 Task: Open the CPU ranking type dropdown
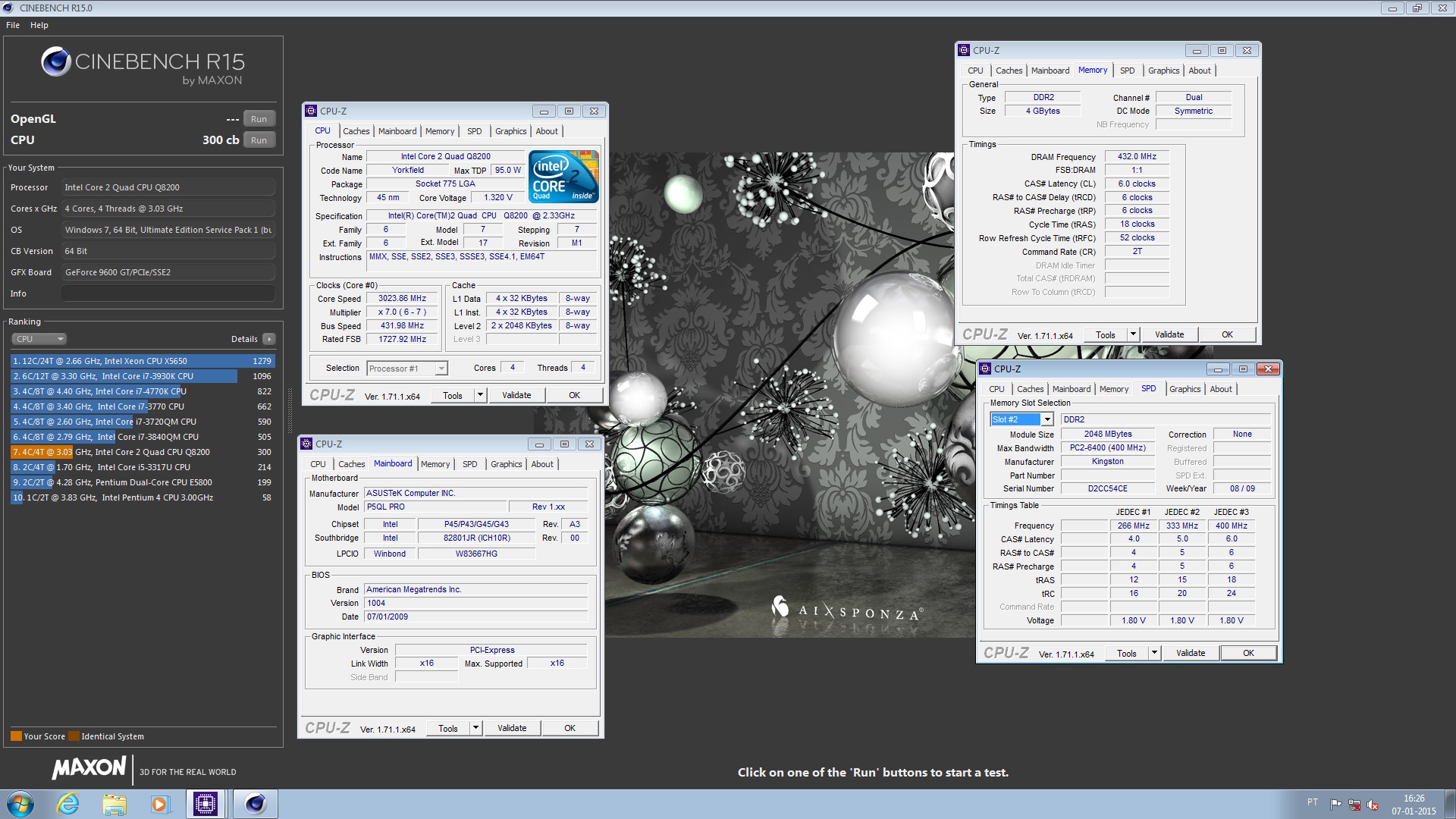39,339
